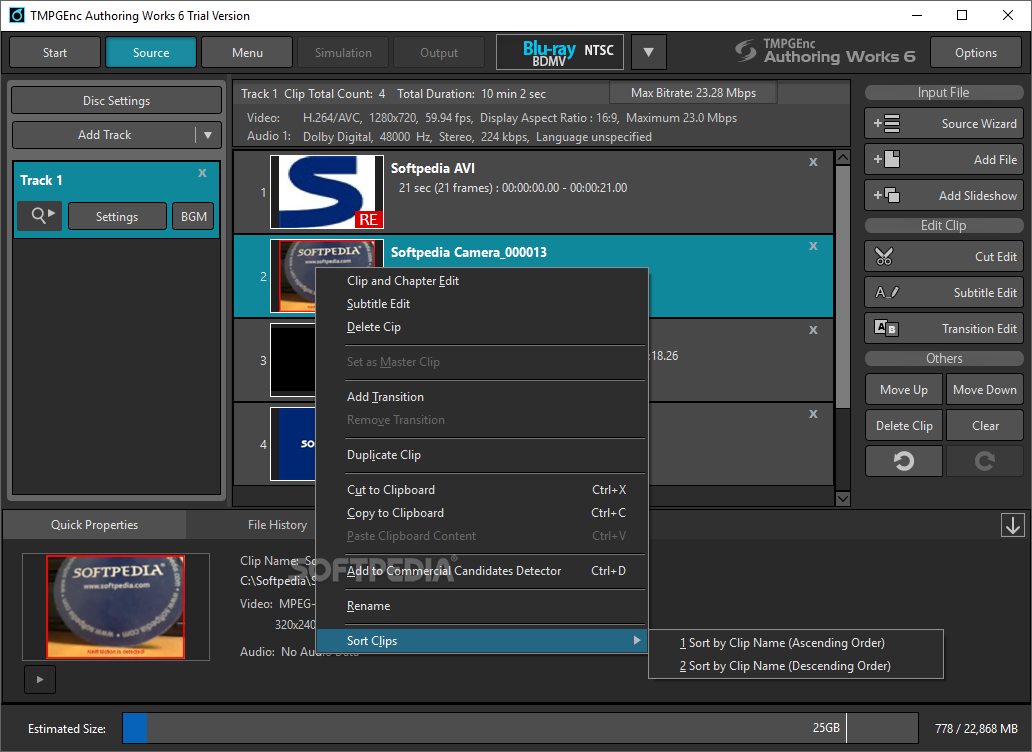The image size is (1032, 752).
Task: Click the Clear button
Action: click(985, 426)
